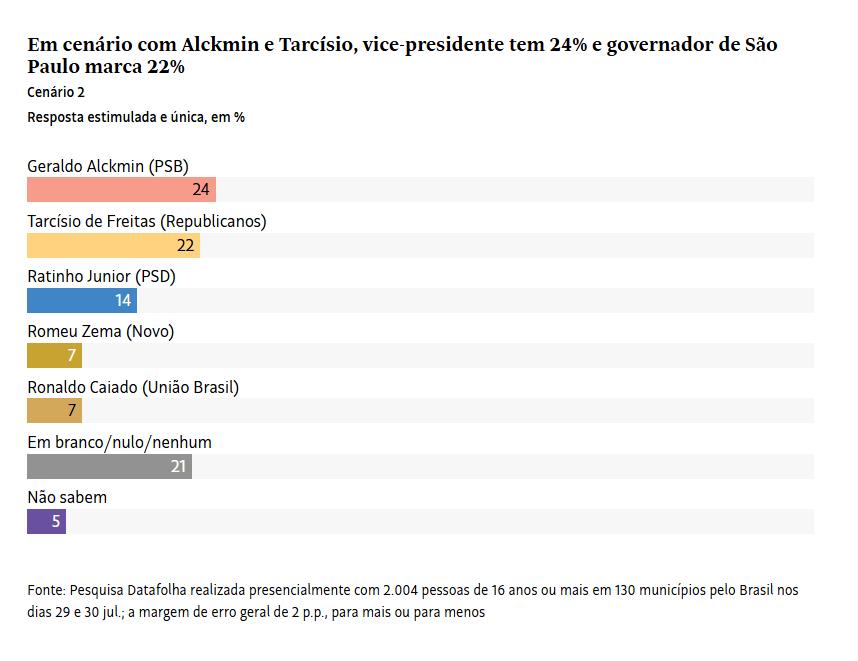Select the Romeu Zema (Novo) label

[101, 332]
